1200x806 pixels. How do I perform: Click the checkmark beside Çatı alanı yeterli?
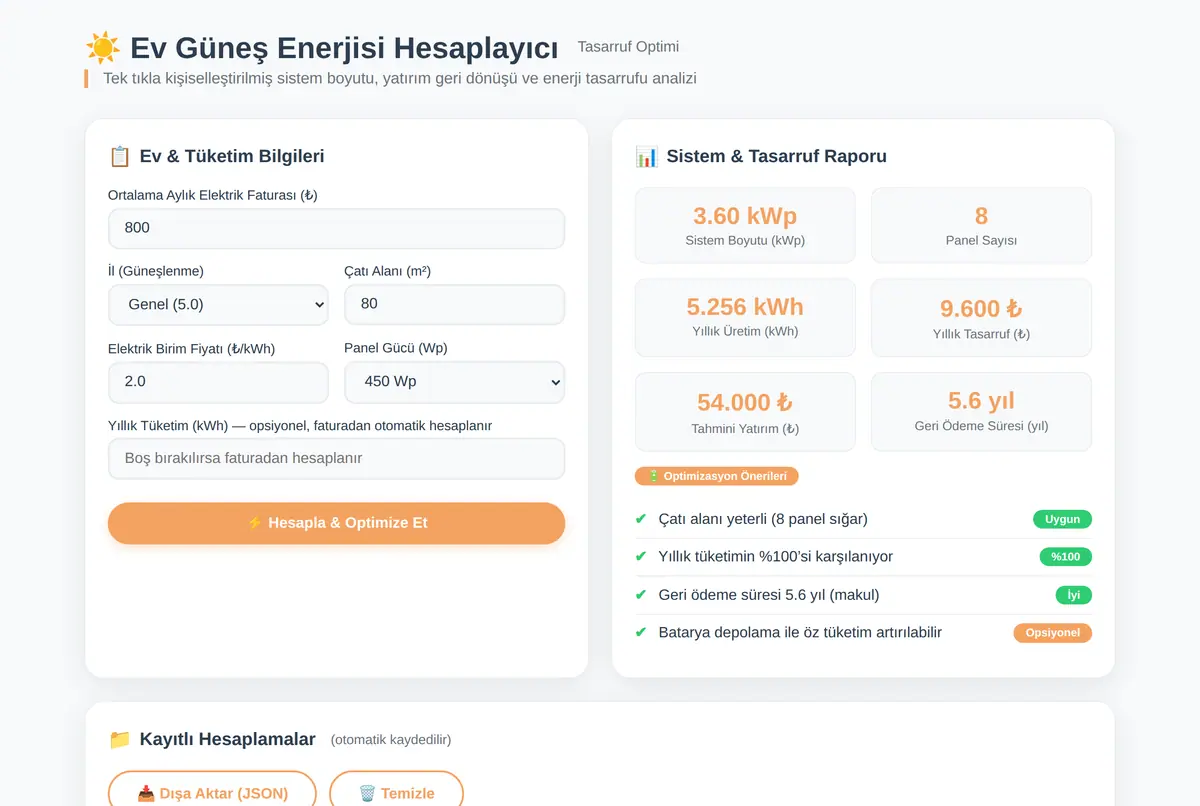(x=641, y=519)
